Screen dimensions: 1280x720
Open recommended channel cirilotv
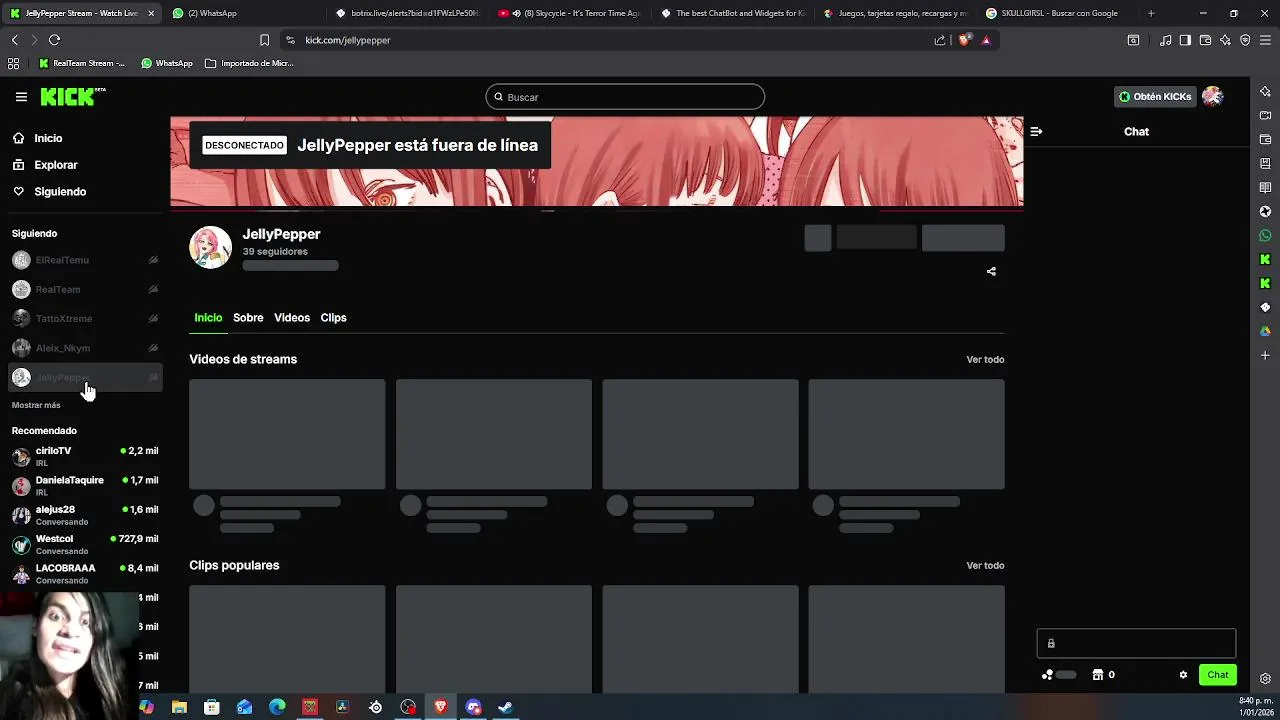click(85, 456)
